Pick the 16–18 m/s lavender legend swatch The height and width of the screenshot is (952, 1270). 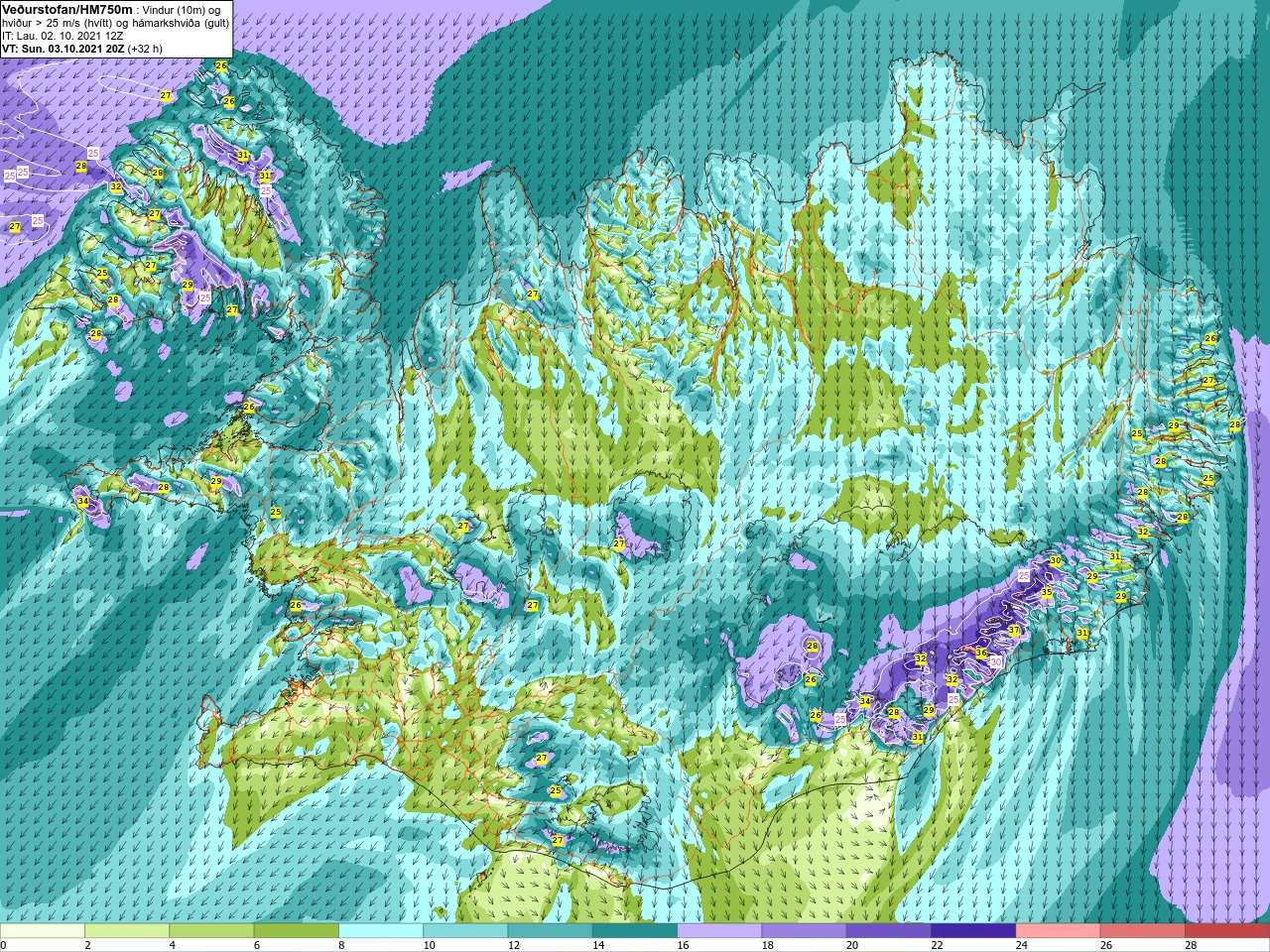tap(719, 931)
